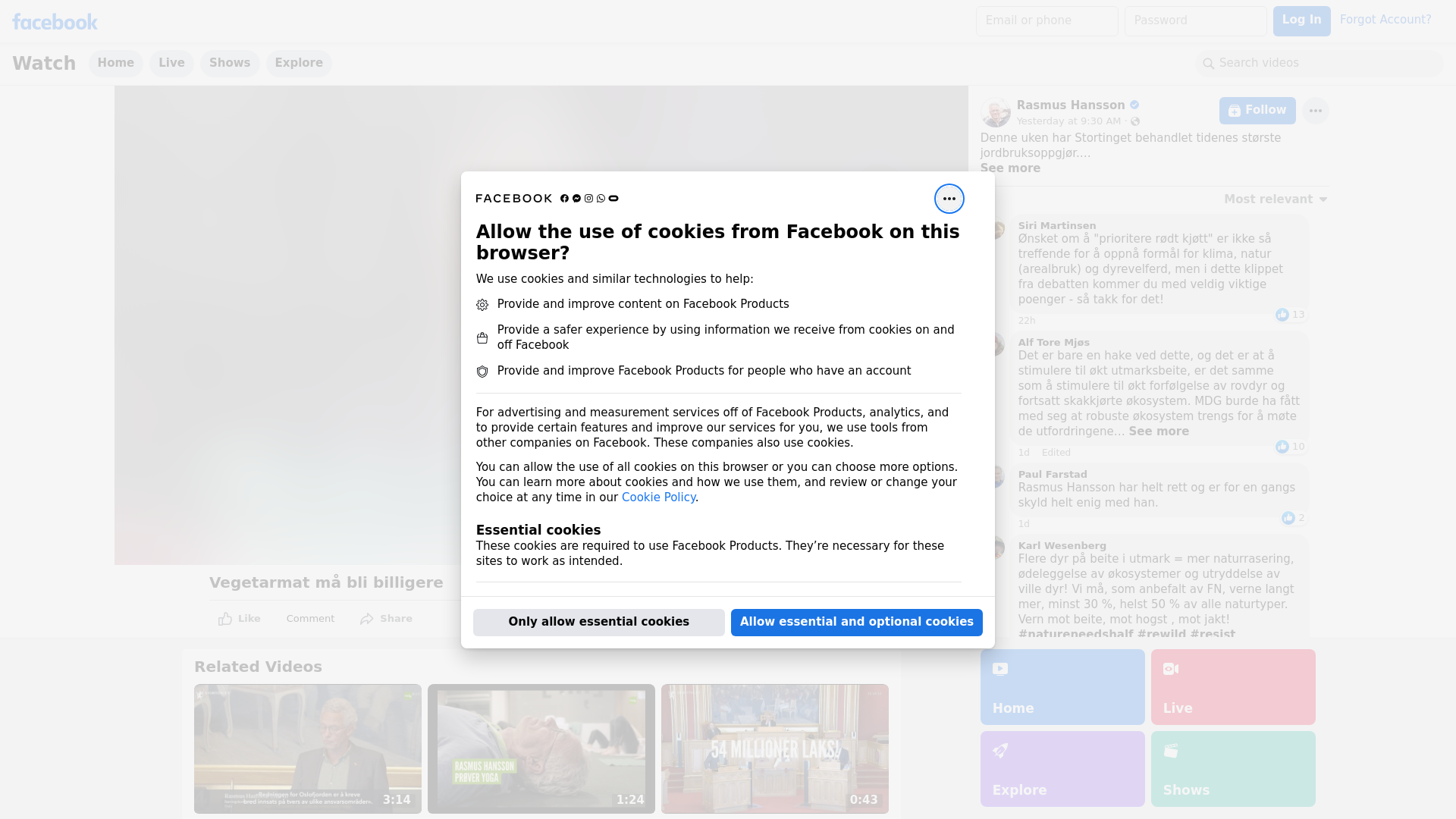This screenshot has height=819, width=1456.
Task: Open the related video with 3:14 duration
Action: 308,749
